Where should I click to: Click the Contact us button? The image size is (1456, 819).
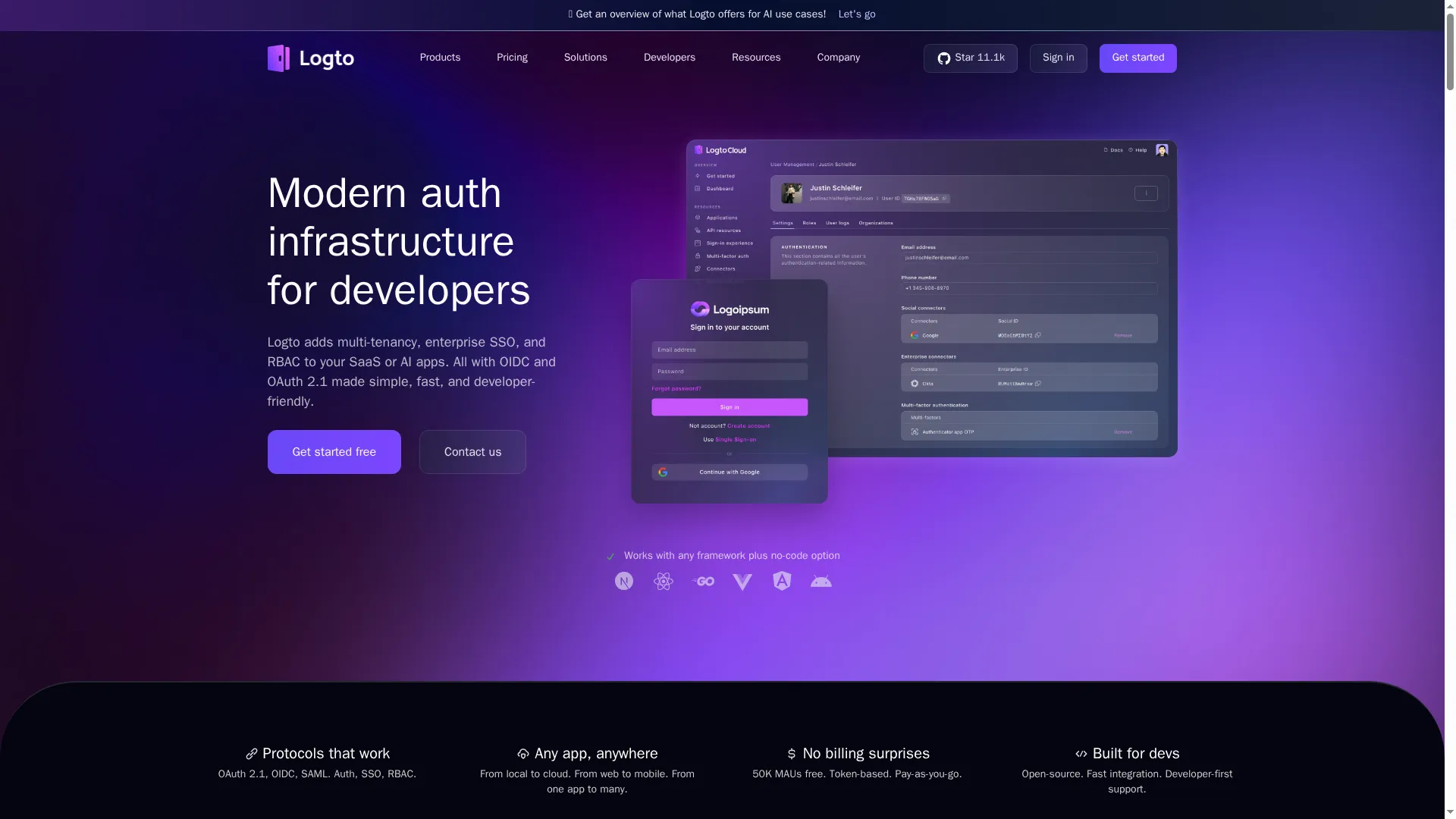pyautogui.click(x=472, y=452)
